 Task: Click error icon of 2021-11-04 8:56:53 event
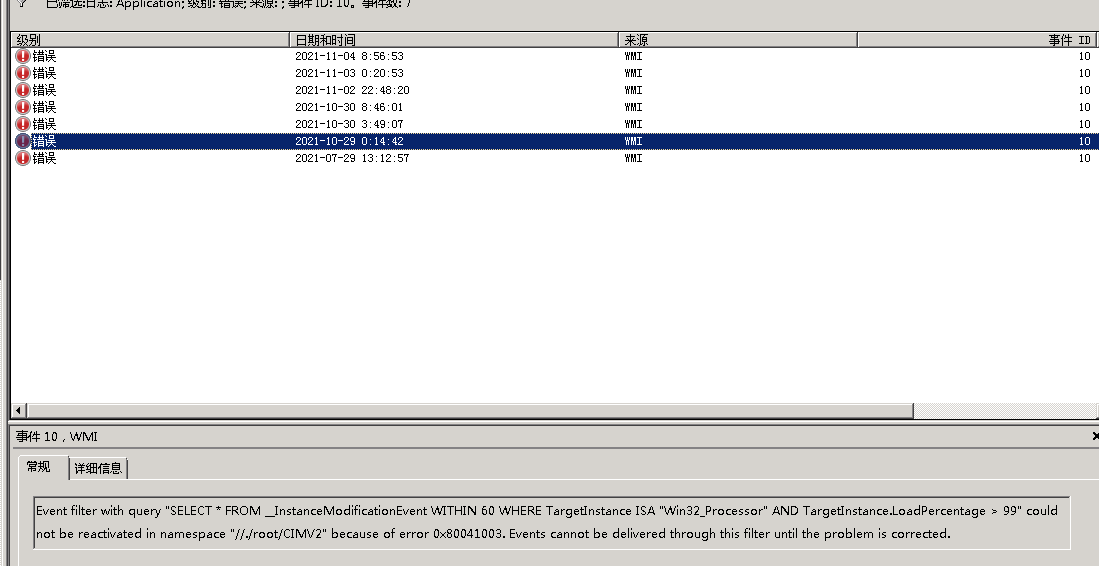point(23,56)
